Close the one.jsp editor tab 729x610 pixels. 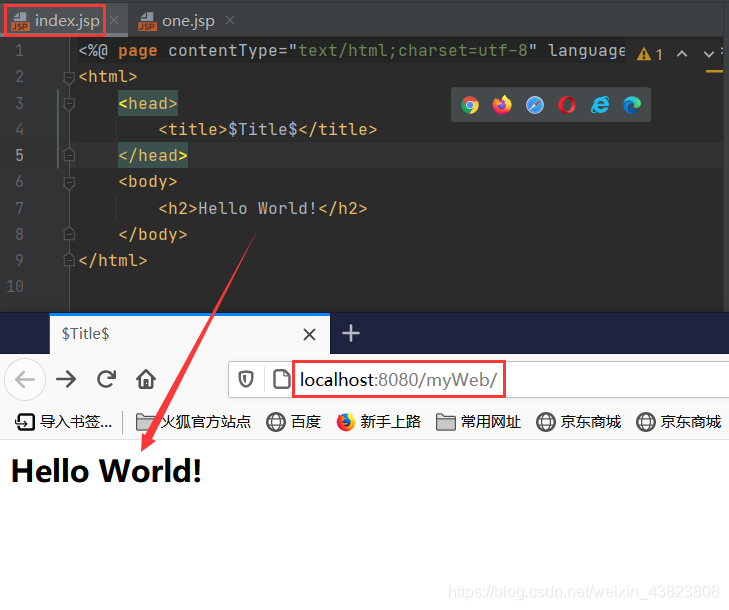coord(230,20)
